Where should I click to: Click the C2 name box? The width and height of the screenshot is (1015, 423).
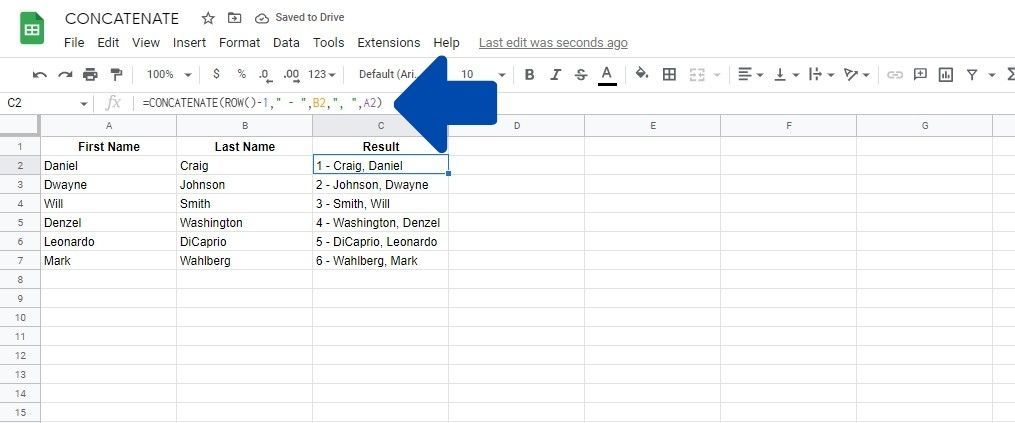40,103
